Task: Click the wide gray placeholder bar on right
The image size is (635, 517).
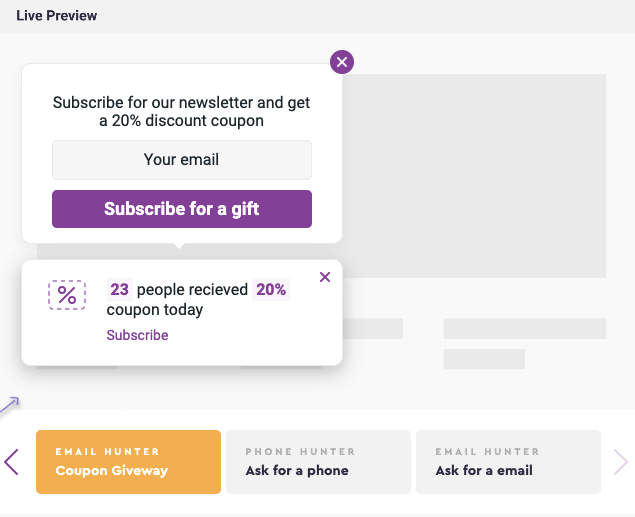Action: [x=524, y=328]
